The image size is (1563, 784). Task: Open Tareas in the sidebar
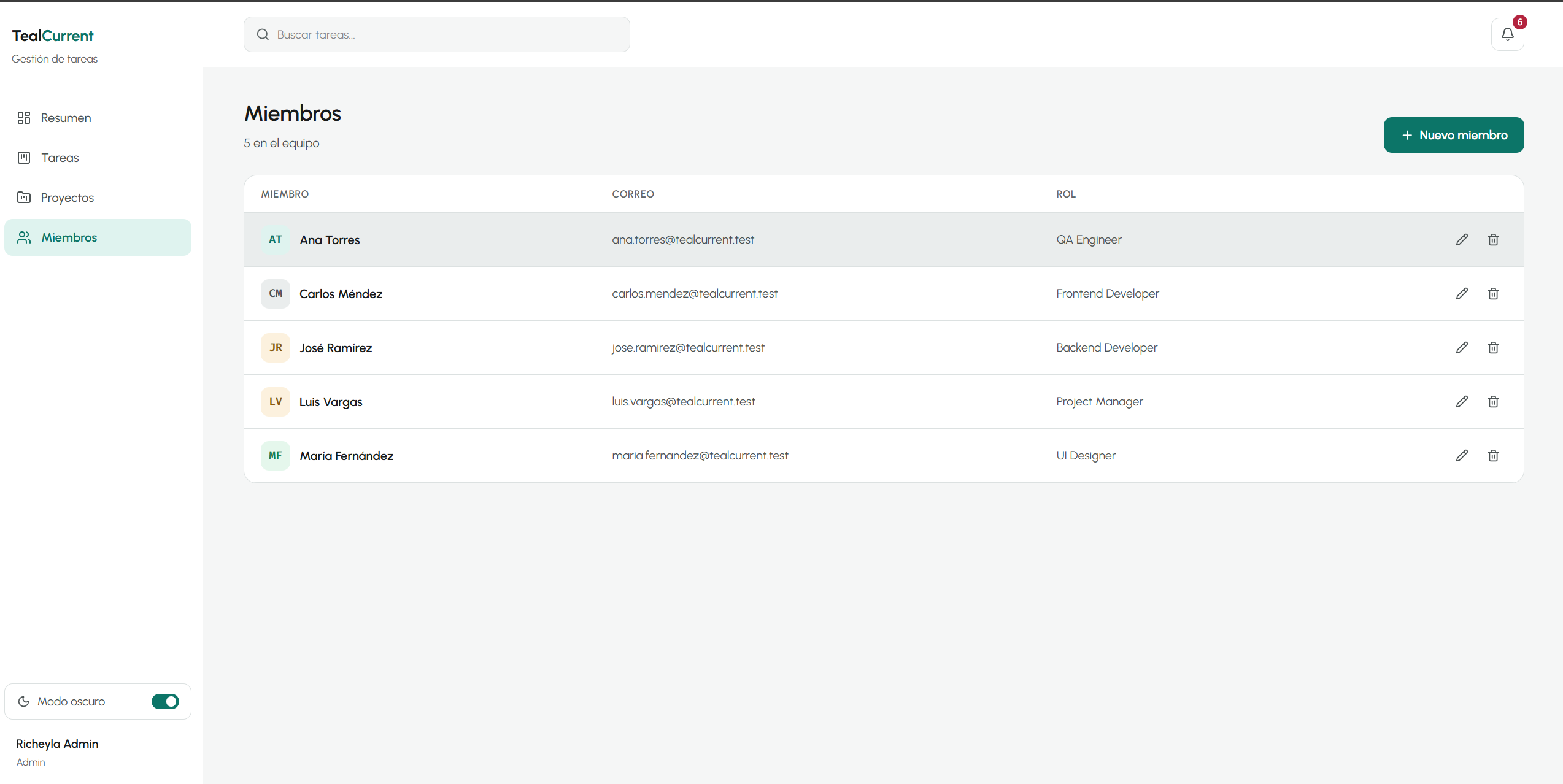[x=98, y=158]
